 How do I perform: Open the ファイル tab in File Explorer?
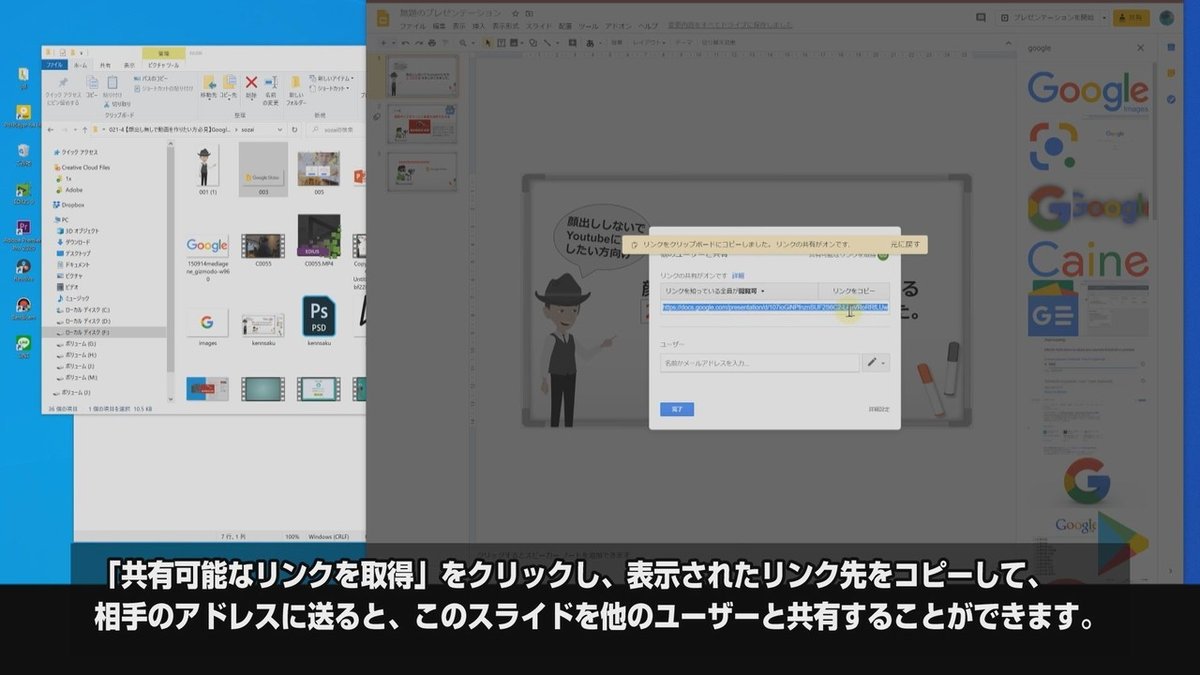(x=56, y=65)
